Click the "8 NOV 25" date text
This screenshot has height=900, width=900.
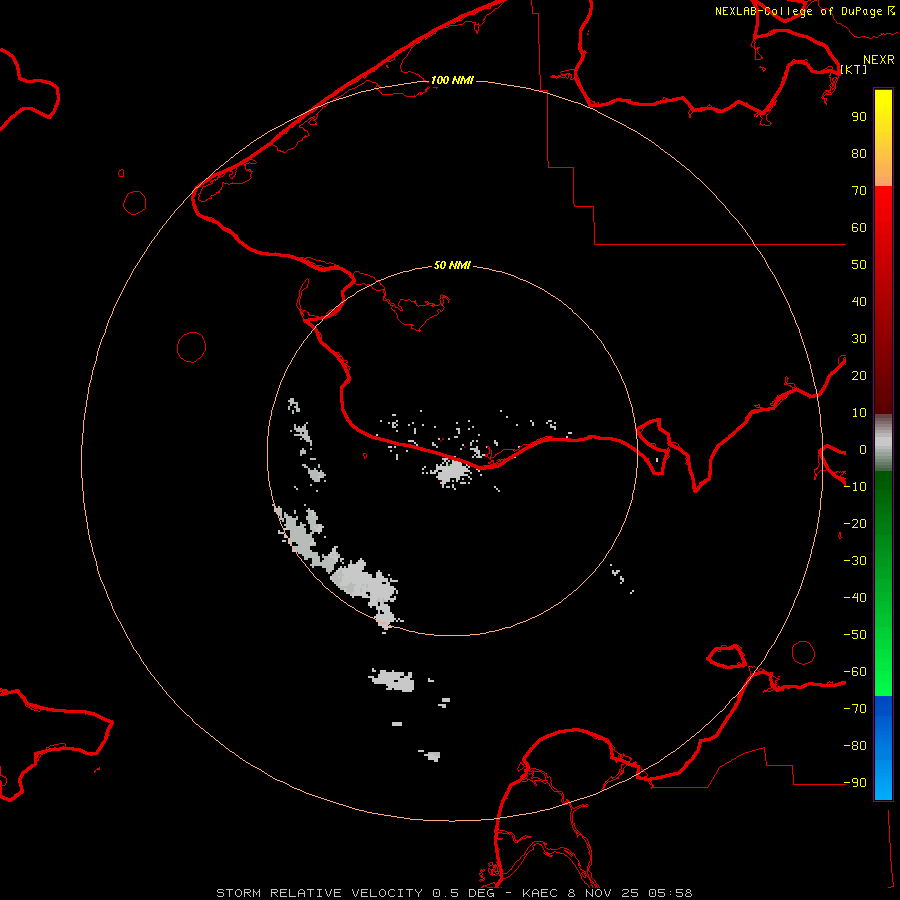(x=603, y=893)
